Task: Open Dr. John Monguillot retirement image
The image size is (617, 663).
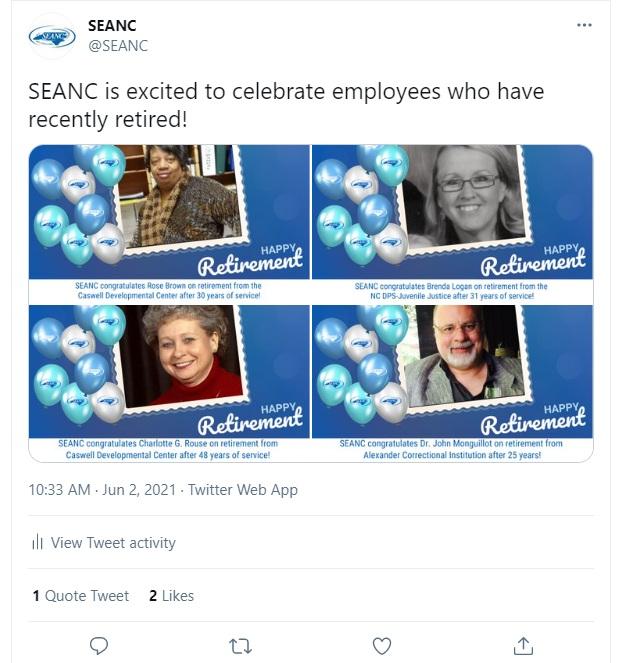Action: (452, 384)
